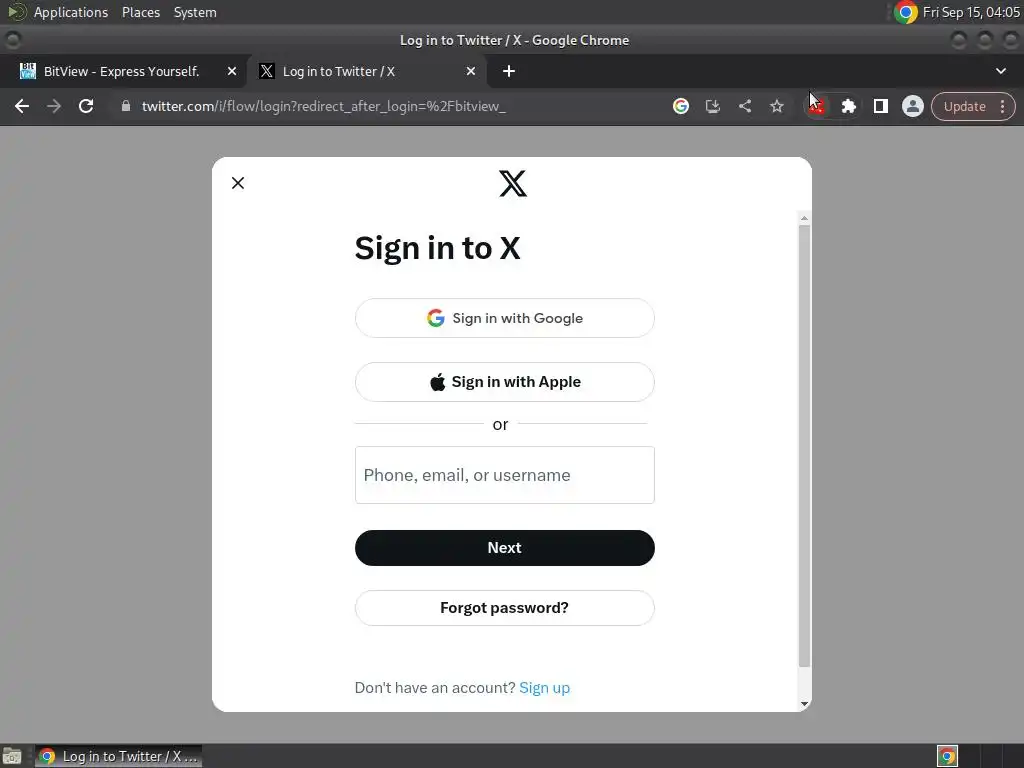Open the Chrome extensions puzzle icon
The height and width of the screenshot is (768, 1024).
tap(848, 106)
